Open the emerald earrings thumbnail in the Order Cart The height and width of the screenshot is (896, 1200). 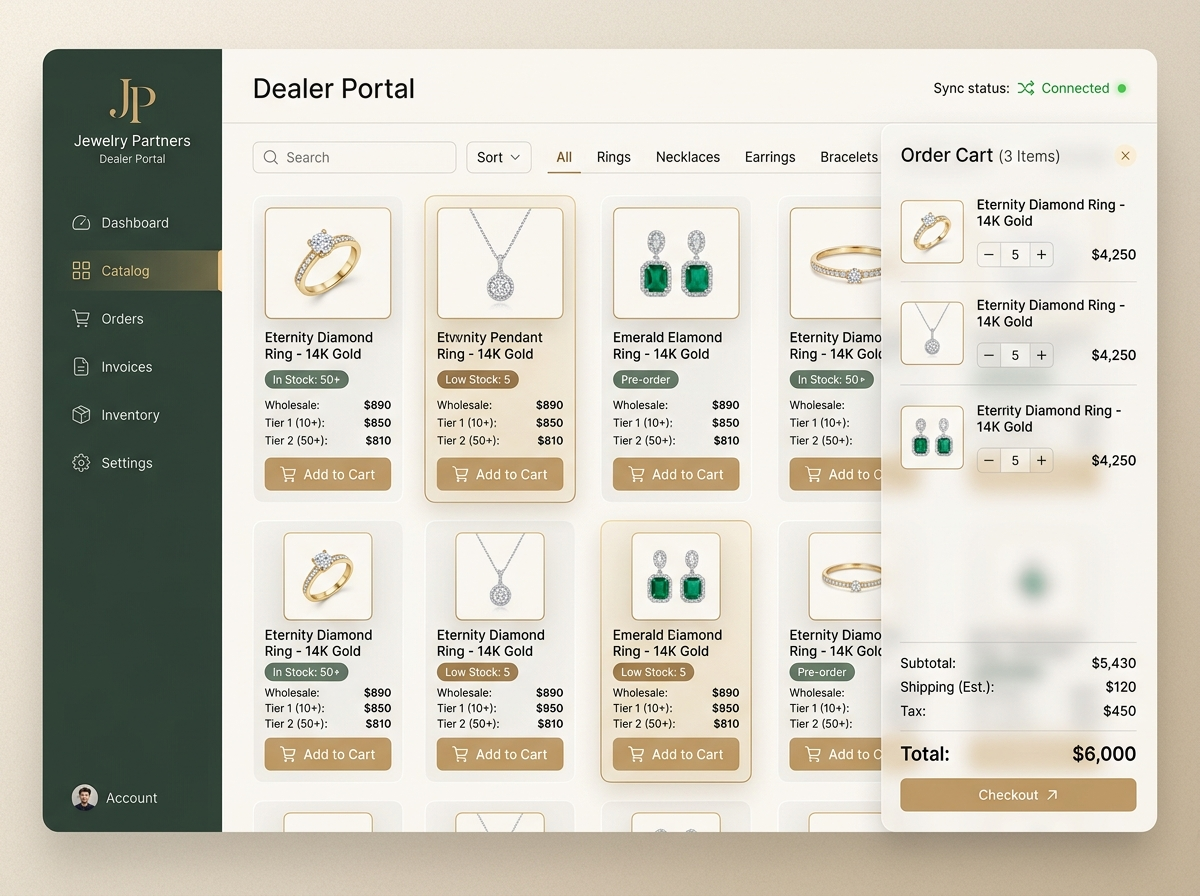click(932, 437)
